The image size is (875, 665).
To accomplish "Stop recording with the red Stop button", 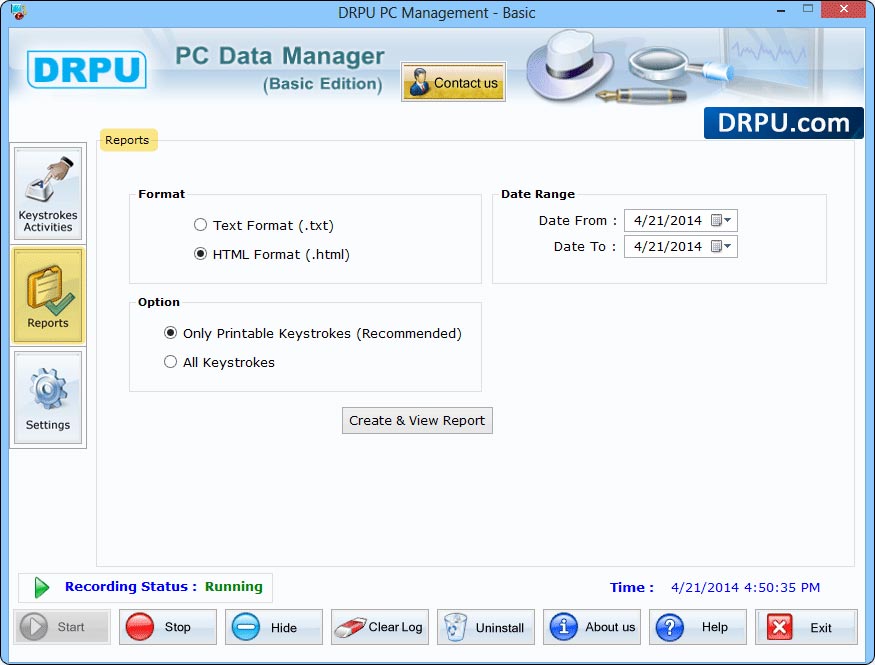I will pos(168,627).
